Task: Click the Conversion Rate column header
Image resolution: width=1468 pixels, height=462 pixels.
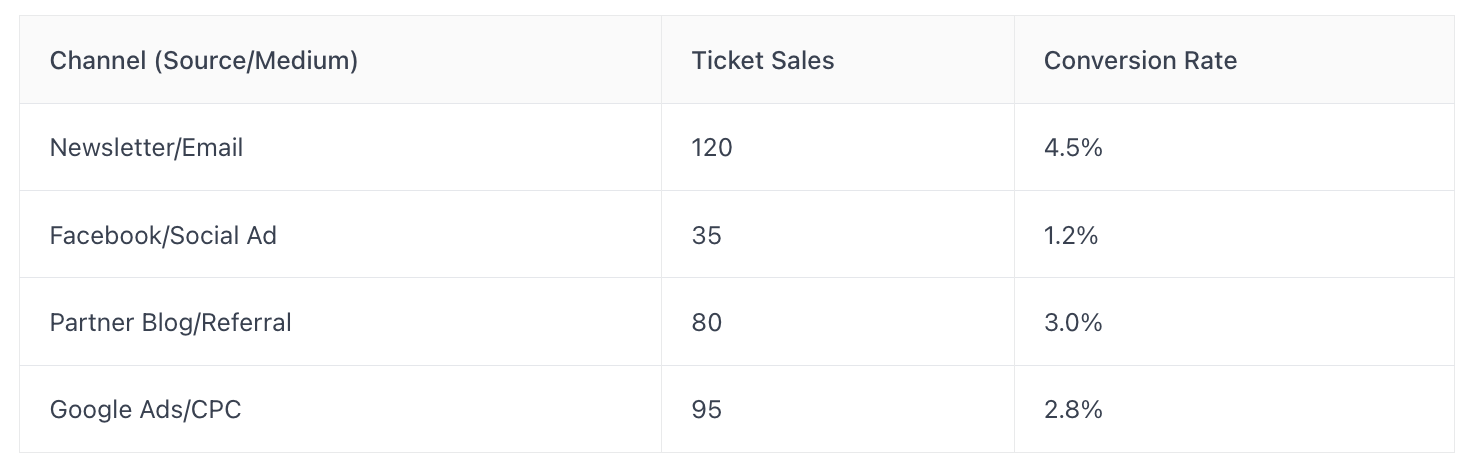Action: [1234, 60]
